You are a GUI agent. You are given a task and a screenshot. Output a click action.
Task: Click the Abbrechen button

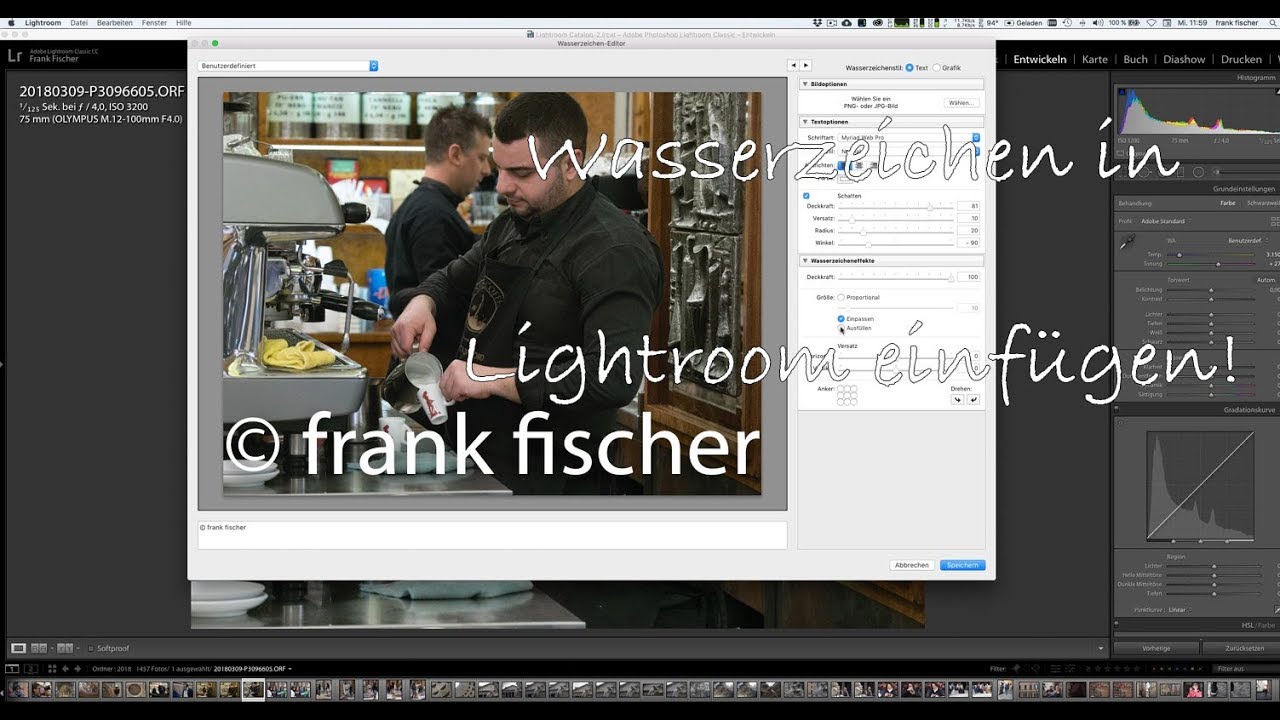(x=912, y=565)
